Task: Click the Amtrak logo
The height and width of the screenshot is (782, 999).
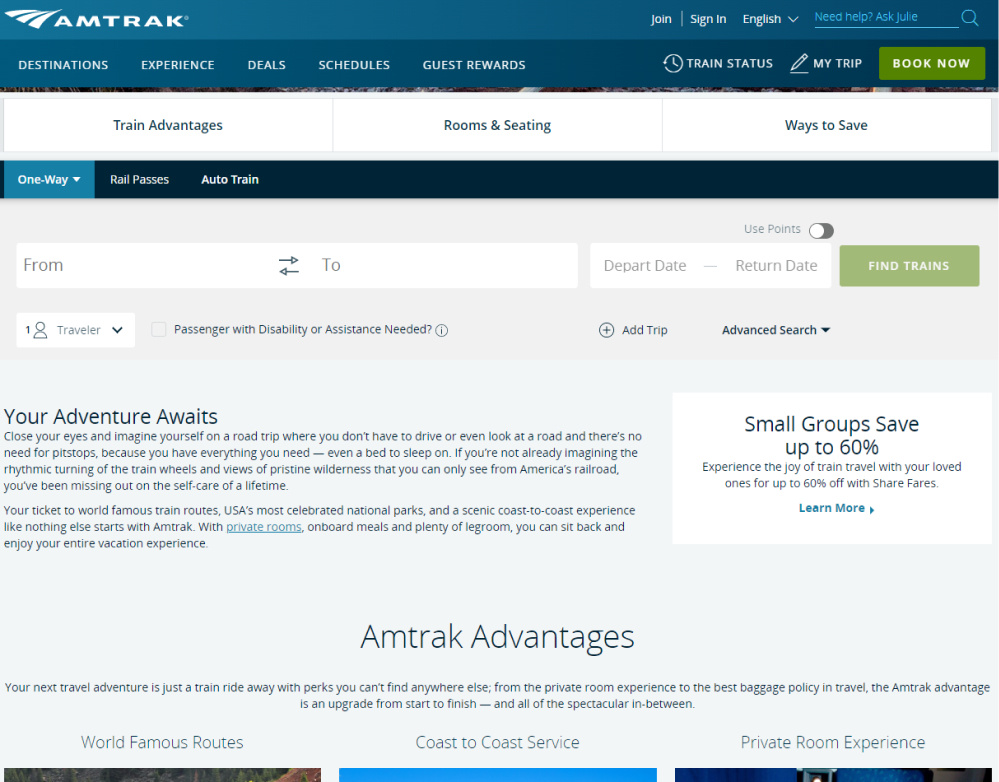Action: pyautogui.click(x=96, y=19)
